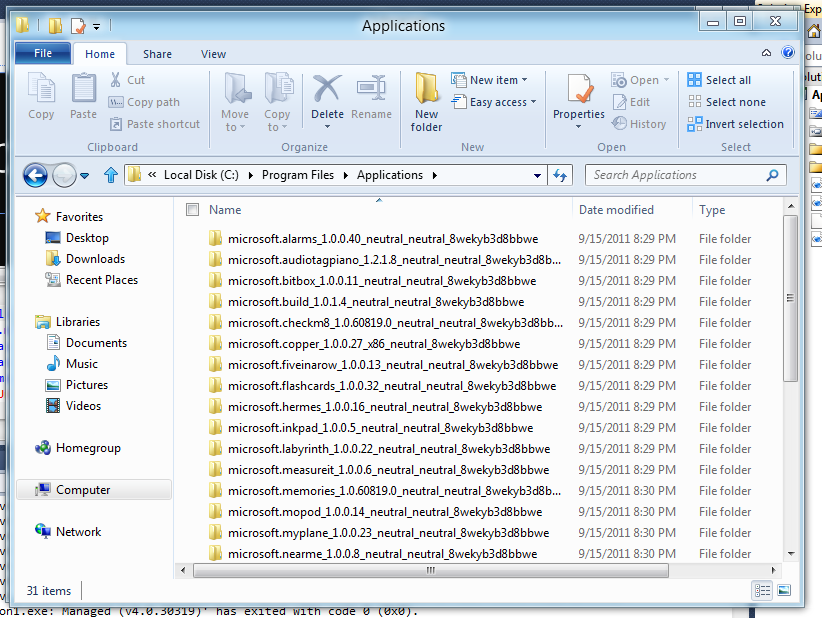
Task: Open the microsoft.alarms folder icon
Action: (215, 239)
